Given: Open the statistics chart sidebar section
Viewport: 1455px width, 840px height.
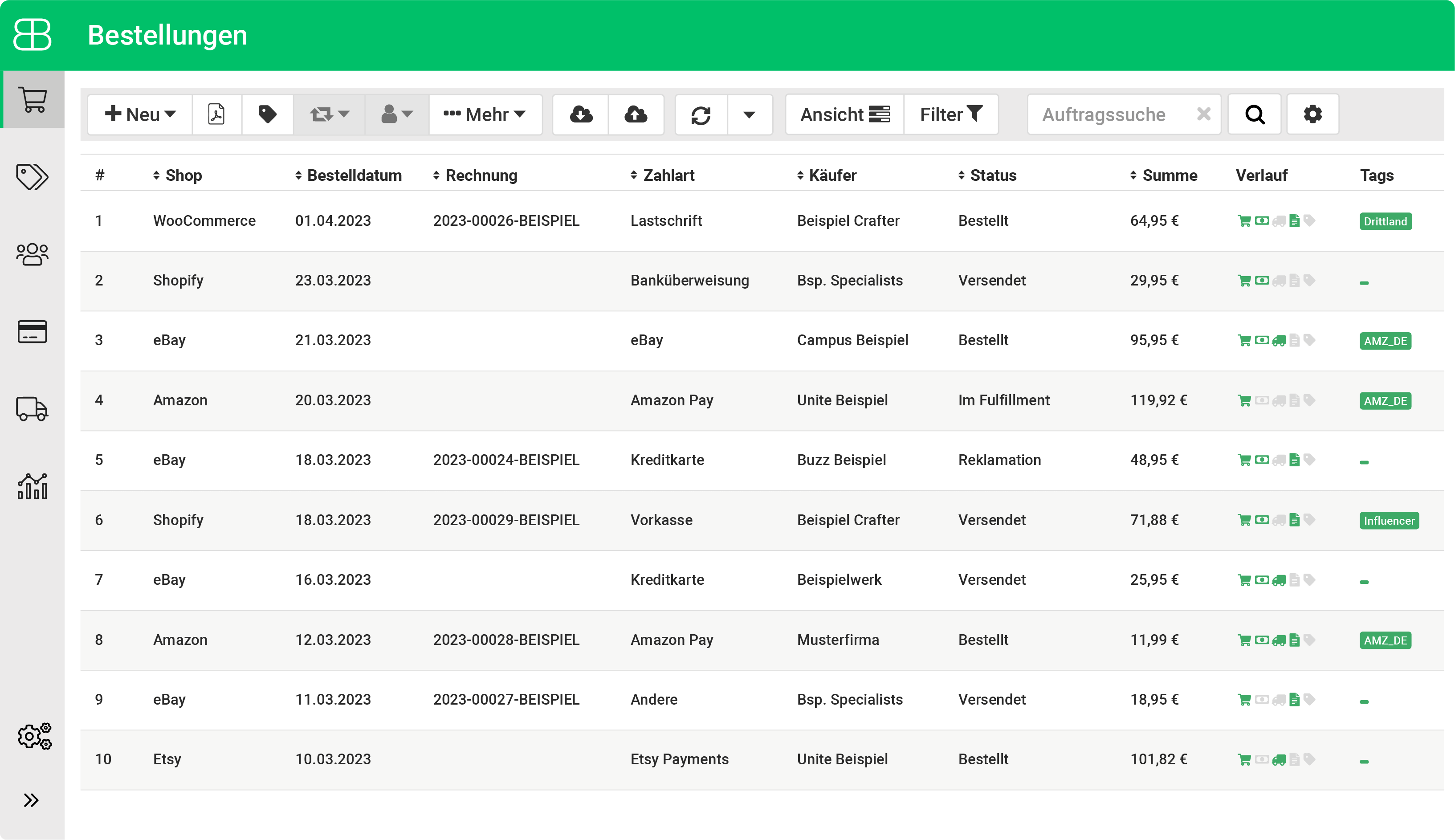Looking at the screenshot, I should pos(33,486).
